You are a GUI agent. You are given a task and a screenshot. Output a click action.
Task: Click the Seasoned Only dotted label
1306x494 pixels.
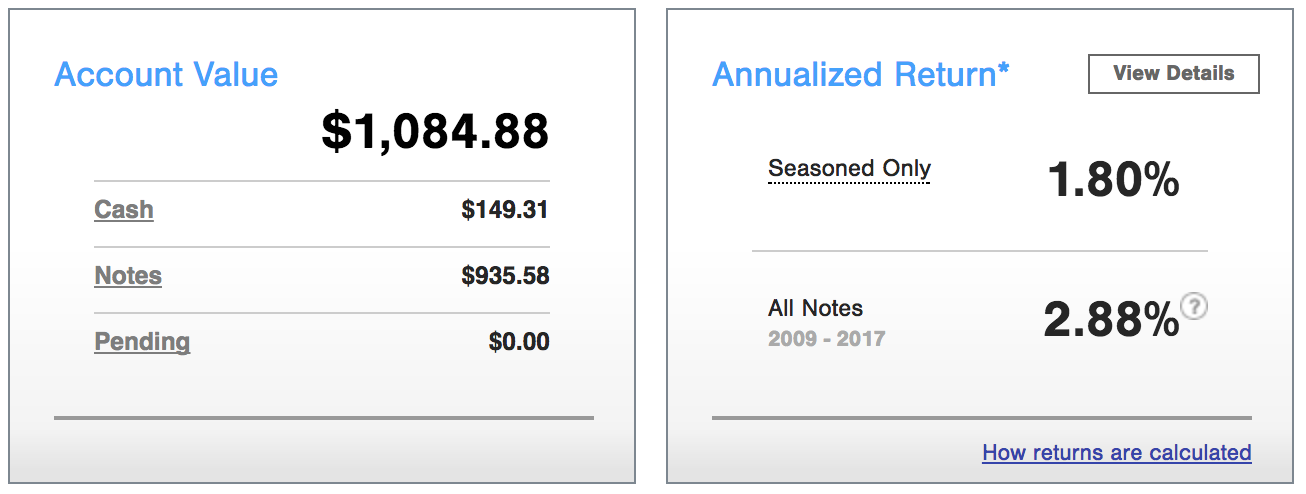pyautogui.click(x=849, y=169)
